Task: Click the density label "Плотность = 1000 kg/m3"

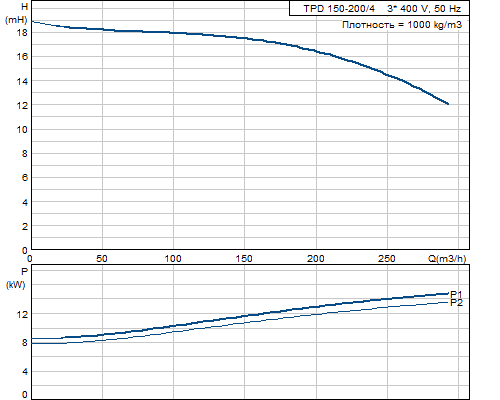Action: click(x=402, y=25)
